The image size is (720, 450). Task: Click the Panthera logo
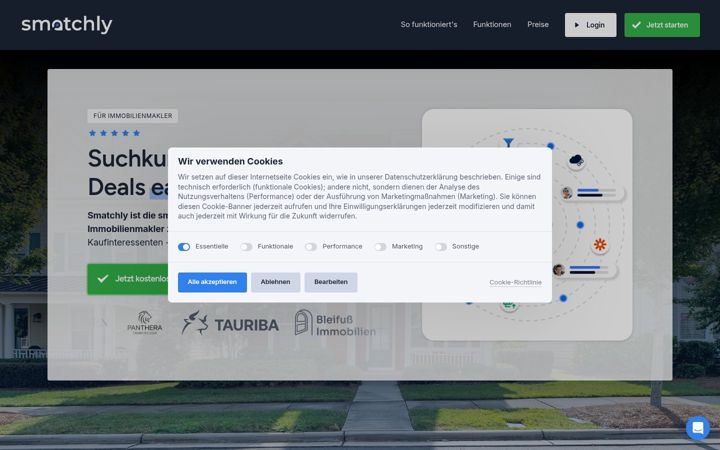coord(145,323)
